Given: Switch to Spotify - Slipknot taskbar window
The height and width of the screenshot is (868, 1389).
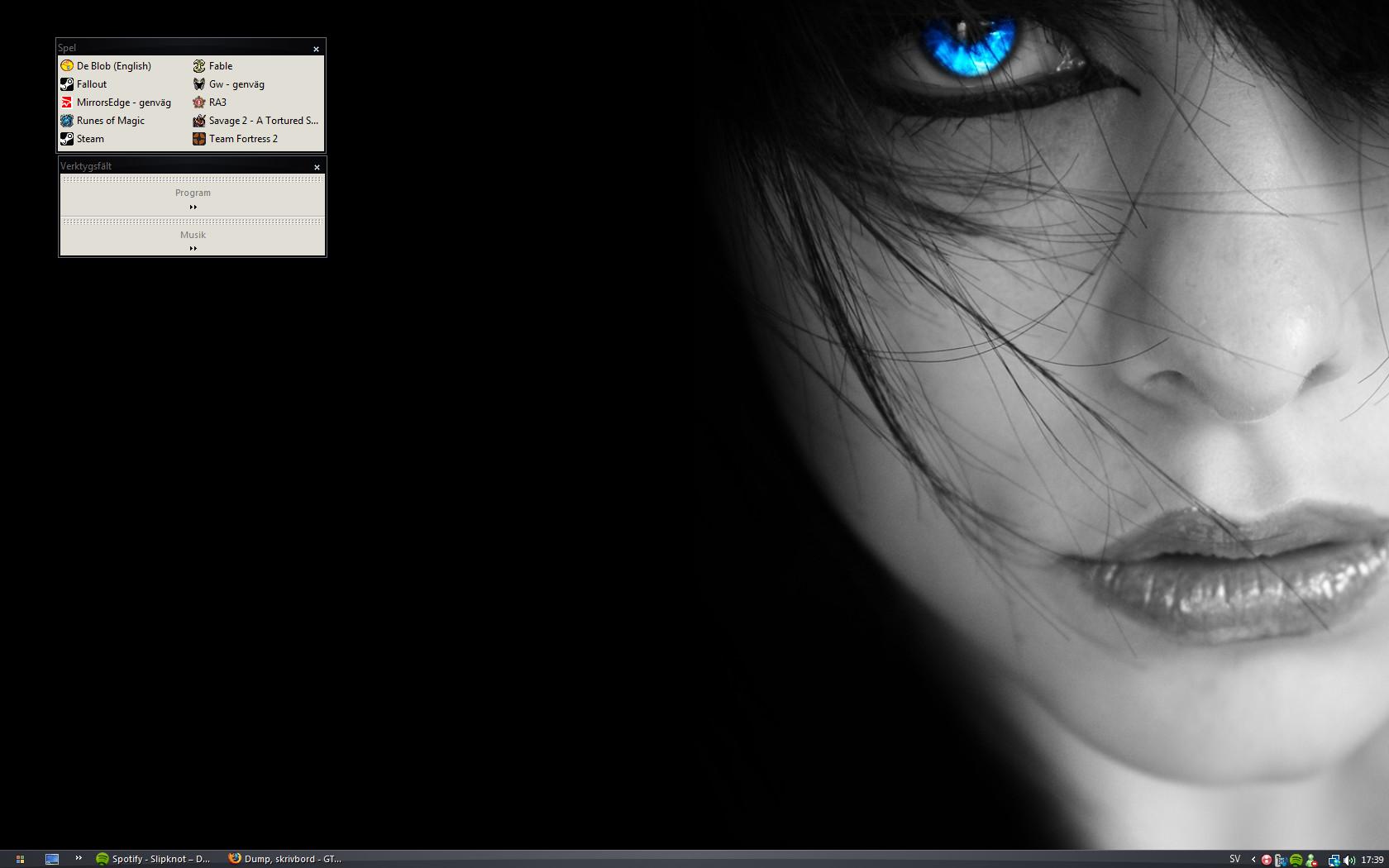Looking at the screenshot, I should (x=154, y=859).
